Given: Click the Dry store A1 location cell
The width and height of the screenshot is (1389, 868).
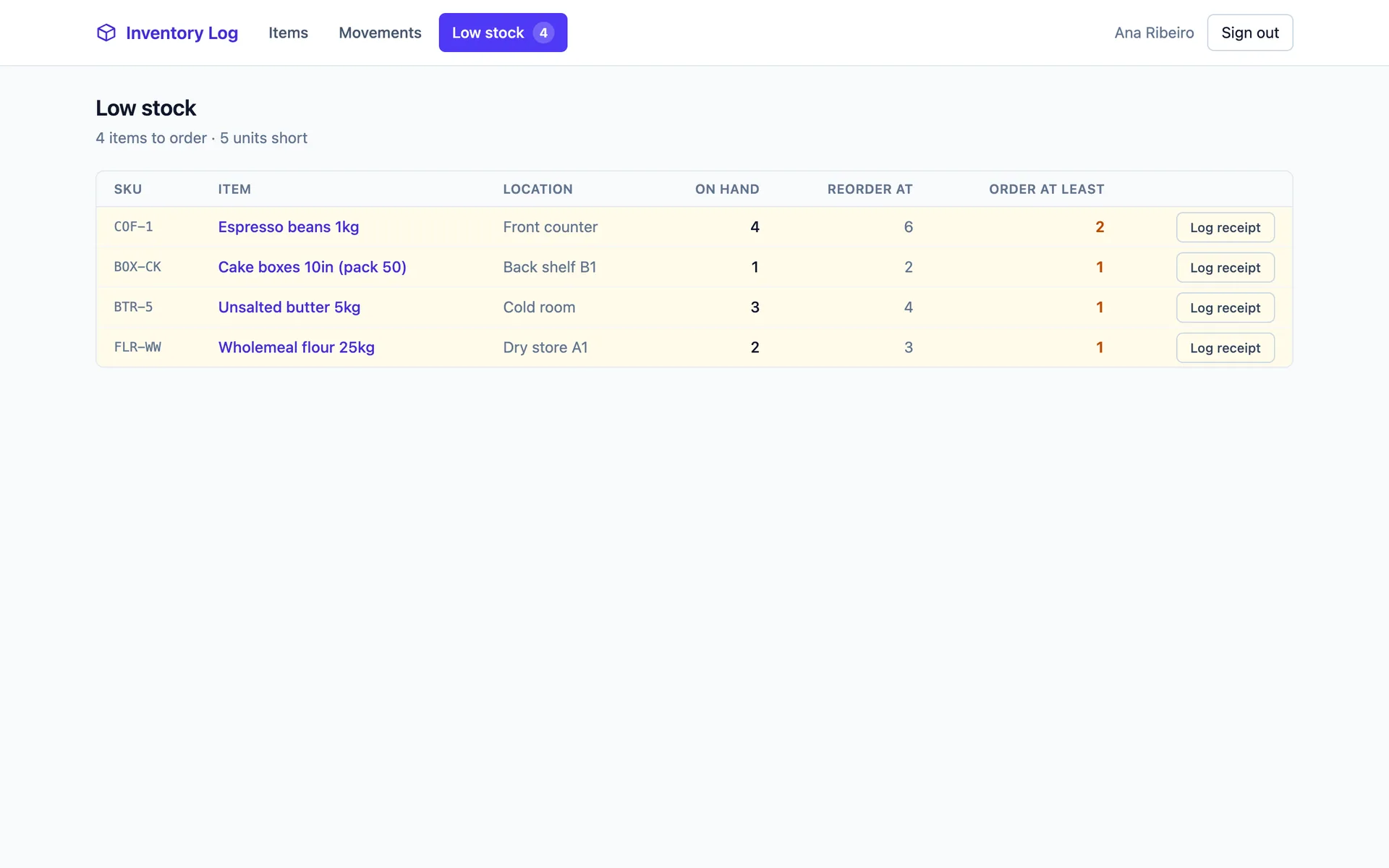Looking at the screenshot, I should coord(545,347).
